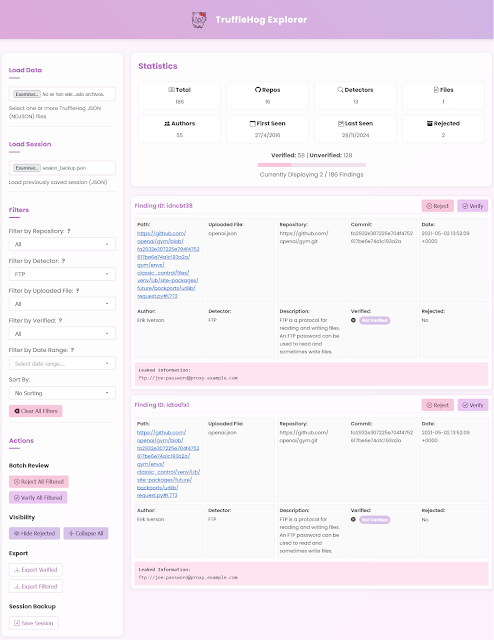Click the TruffleHog pig logo icon

pyautogui.click(x=199, y=20)
